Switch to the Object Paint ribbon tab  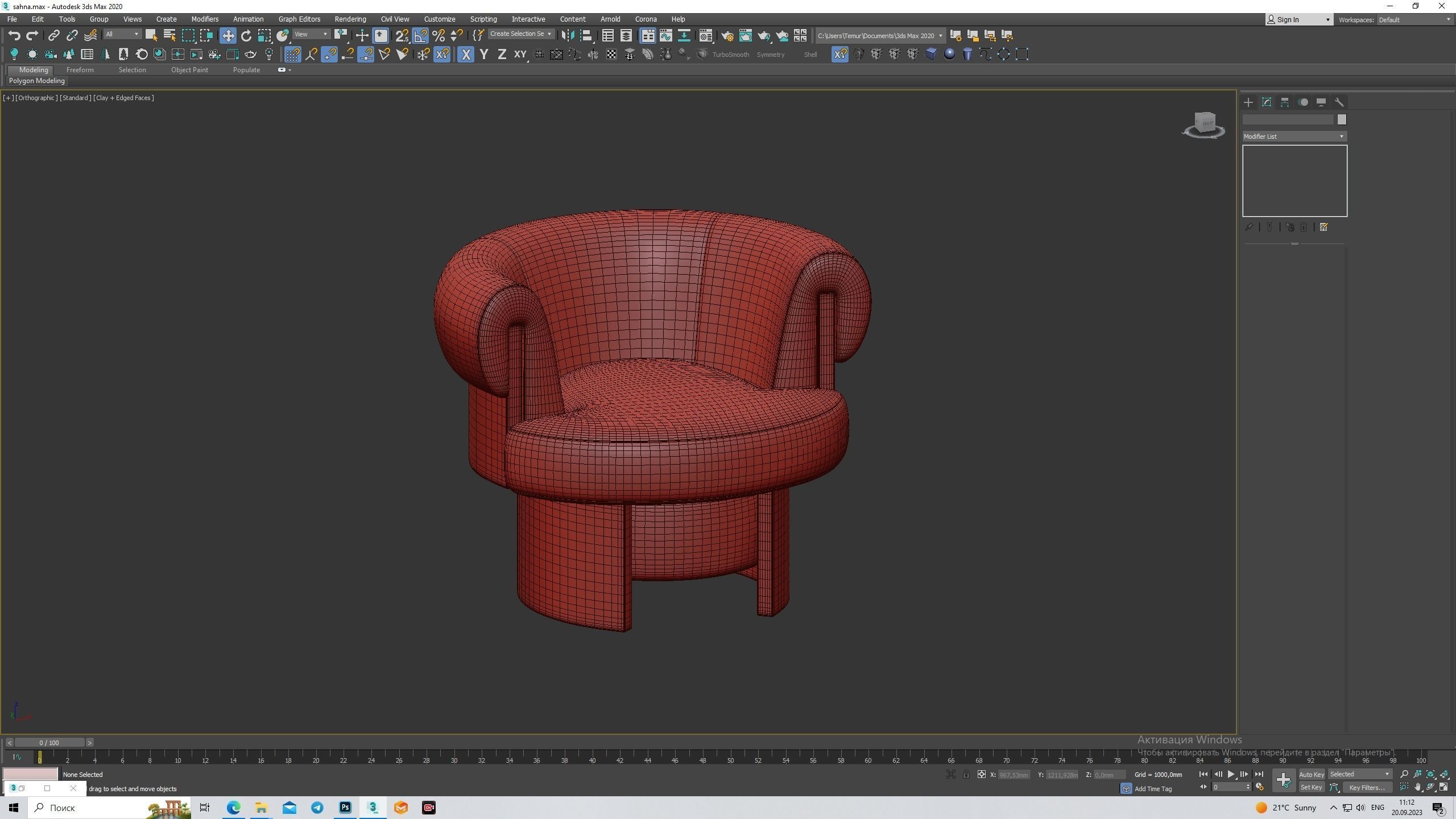pyautogui.click(x=189, y=70)
